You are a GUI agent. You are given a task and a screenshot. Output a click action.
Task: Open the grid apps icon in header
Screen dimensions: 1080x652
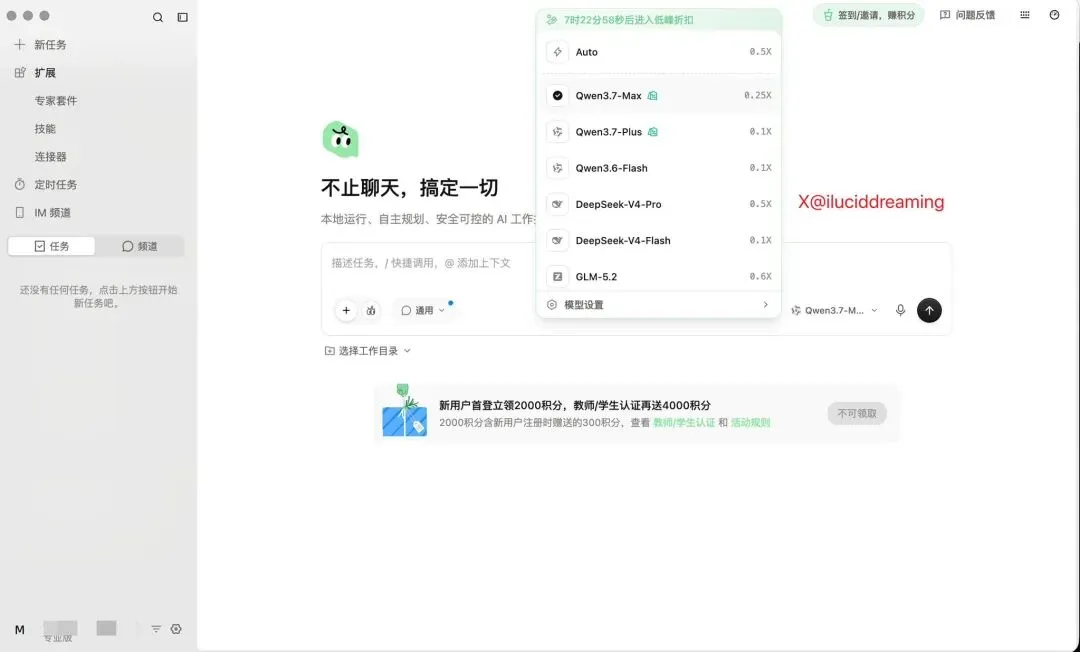pyautogui.click(x=1025, y=15)
